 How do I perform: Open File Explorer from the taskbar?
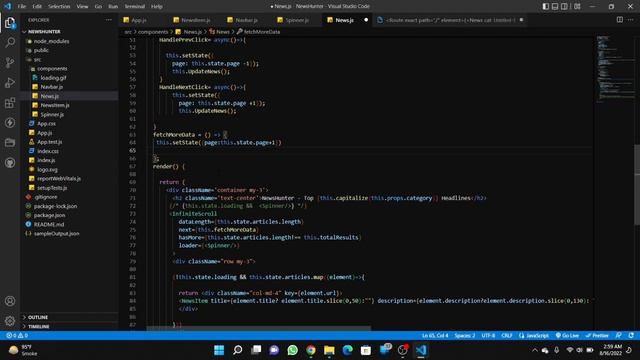(x=329, y=350)
